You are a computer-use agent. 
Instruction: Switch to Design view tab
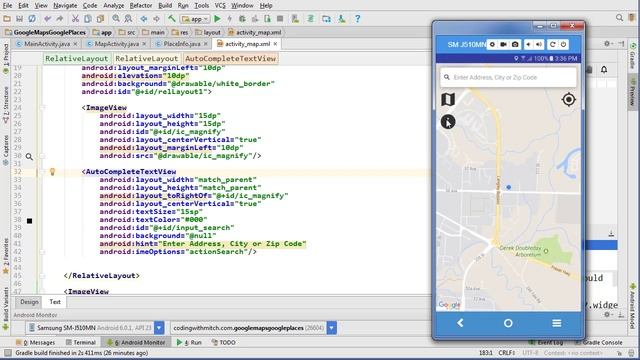click(x=29, y=302)
